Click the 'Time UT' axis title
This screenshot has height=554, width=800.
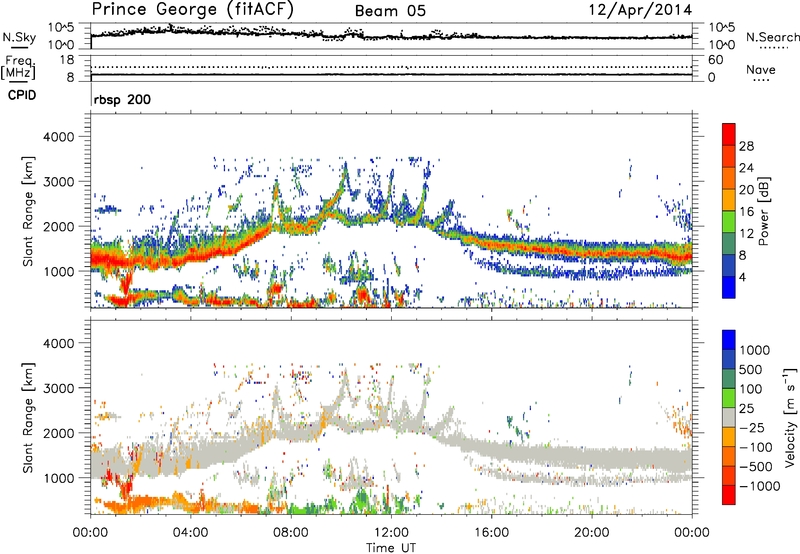391,548
